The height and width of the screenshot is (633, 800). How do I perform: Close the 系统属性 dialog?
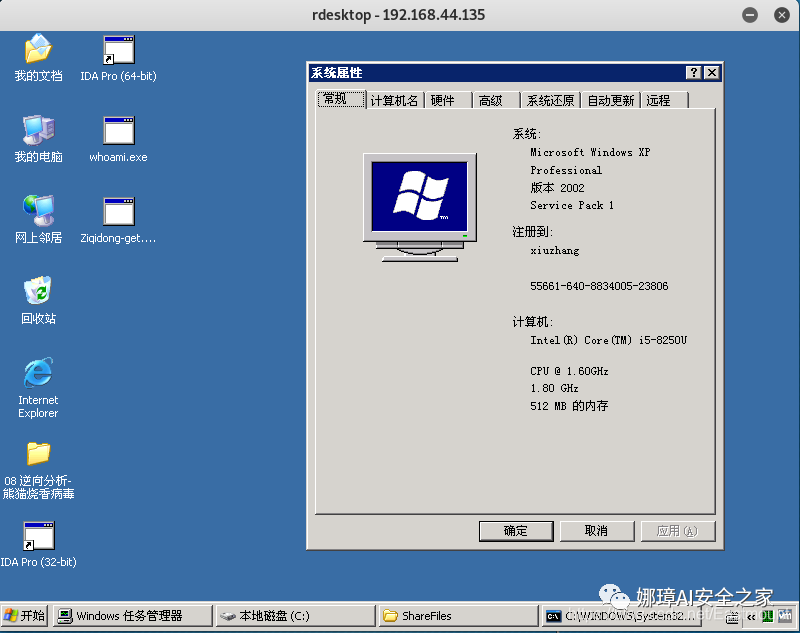pyautogui.click(x=712, y=73)
